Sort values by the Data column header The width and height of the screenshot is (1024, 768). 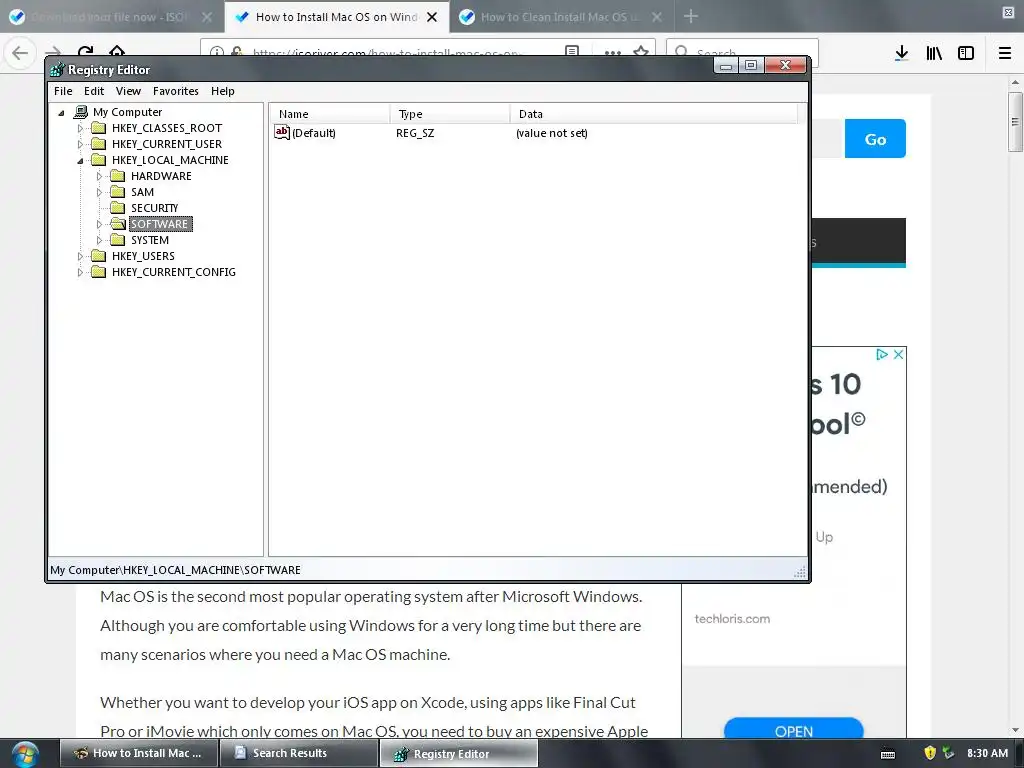pyautogui.click(x=653, y=114)
